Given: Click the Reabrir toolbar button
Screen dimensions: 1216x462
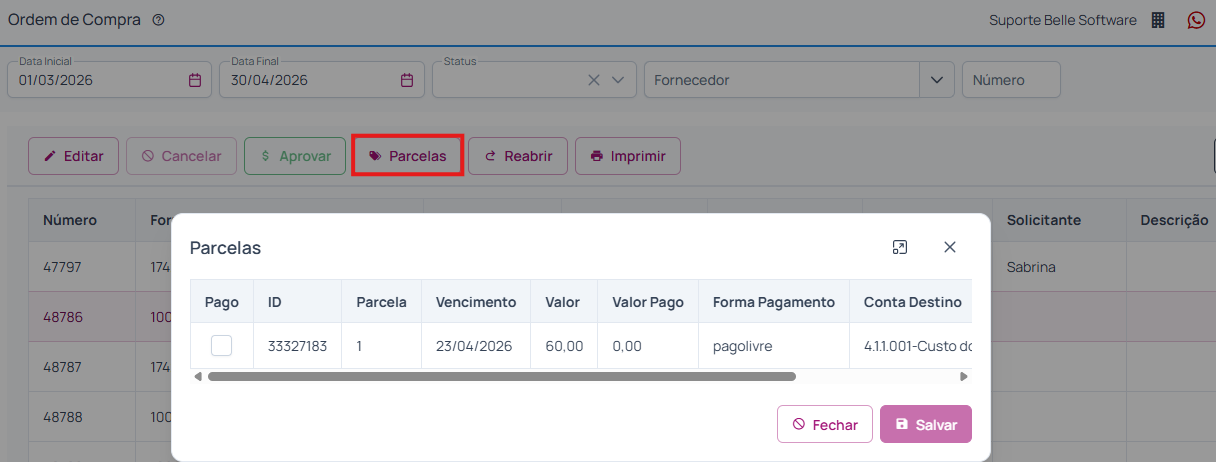Looking at the screenshot, I should point(518,156).
